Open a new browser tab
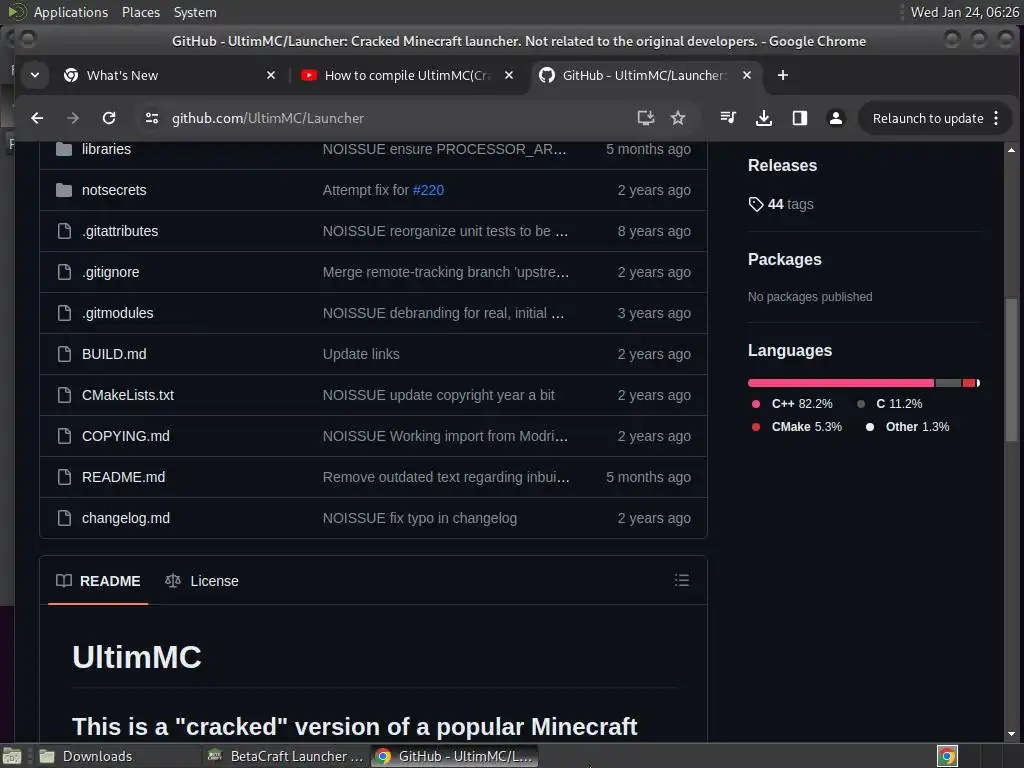Screen dimensions: 1024x768 [782, 75]
